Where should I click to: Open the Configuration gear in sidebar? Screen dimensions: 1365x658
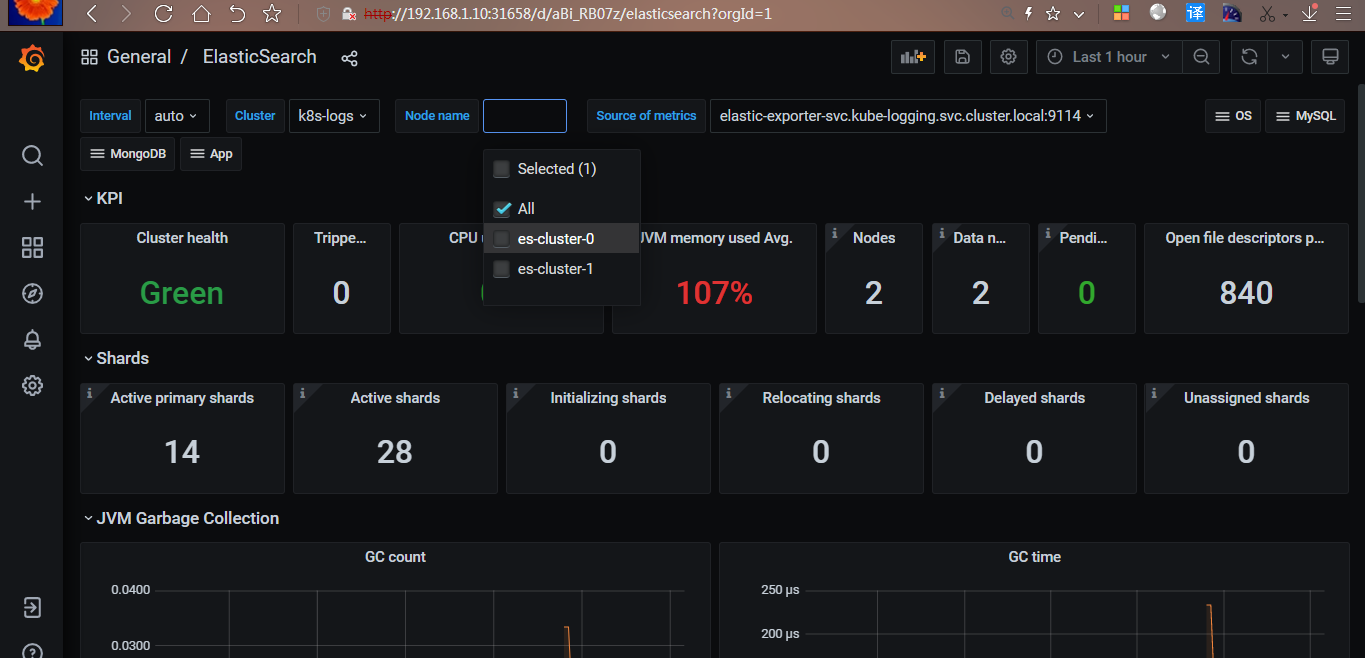pyautogui.click(x=32, y=385)
